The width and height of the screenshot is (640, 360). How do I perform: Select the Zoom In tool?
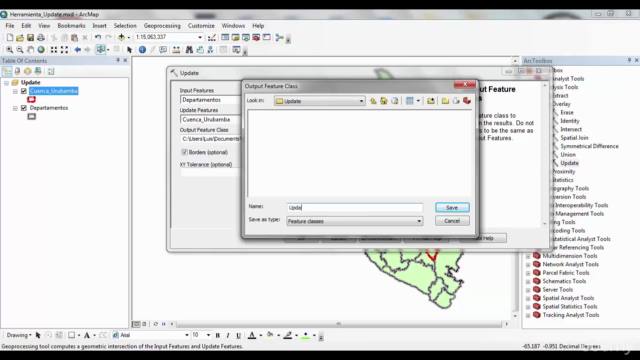click(x=9, y=50)
